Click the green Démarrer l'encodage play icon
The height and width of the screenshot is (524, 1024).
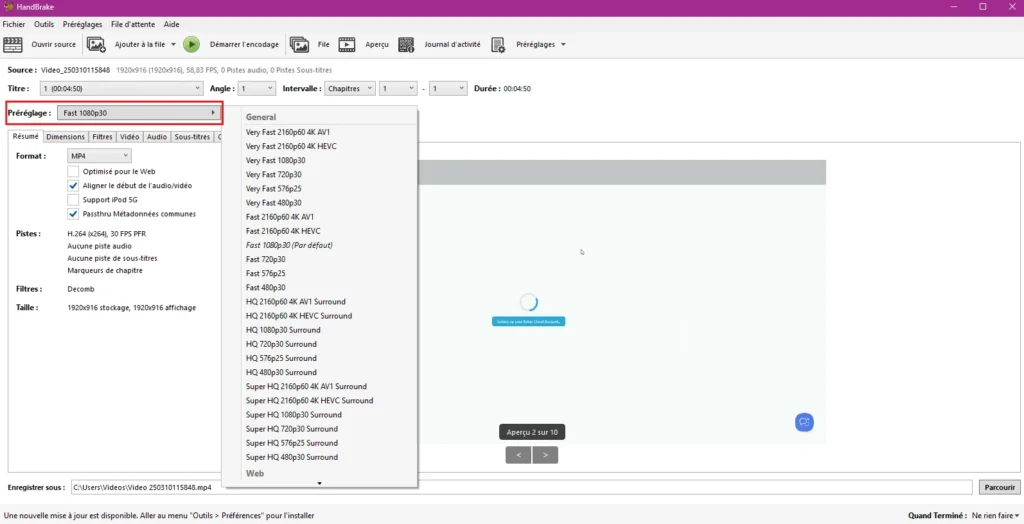point(191,44)
